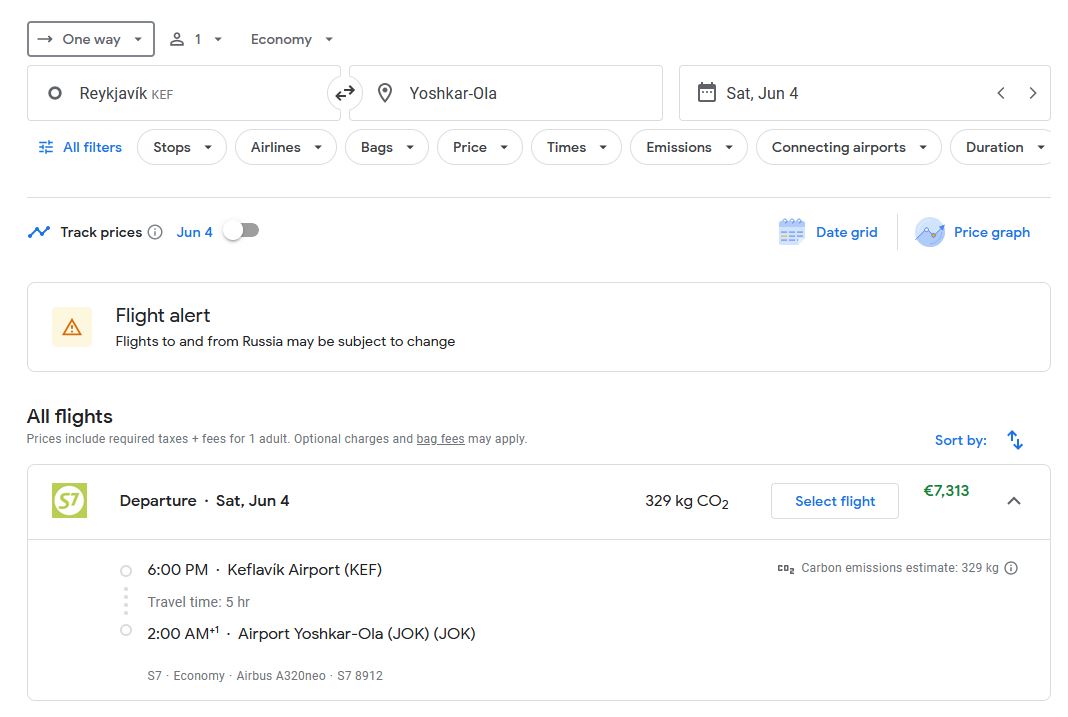Click the Flight alert warning triangle icon
This screenshot has height=717, width=1068.
coord(72,328)
